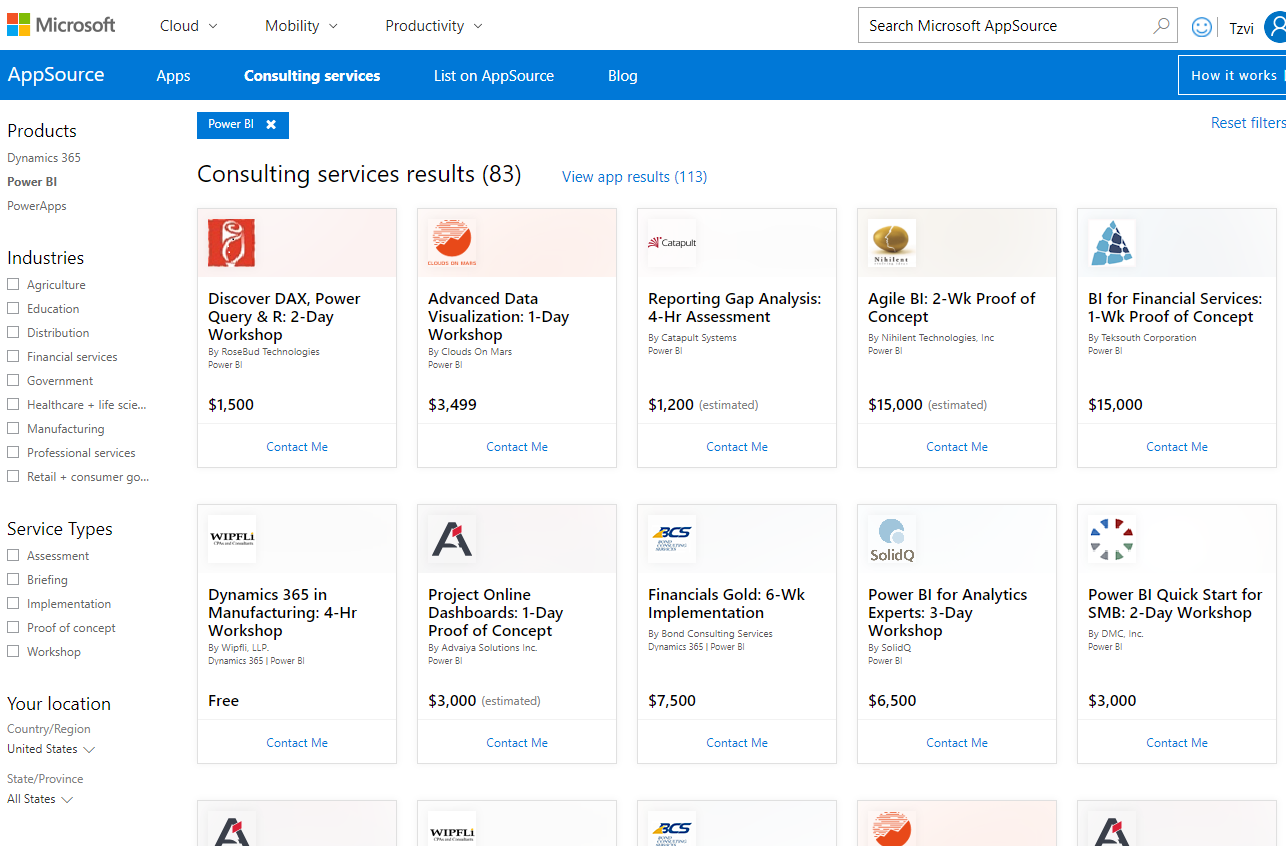Check the Agriculture industry filter
This screenshot has height=846, width=1286.
click(13, 284)
